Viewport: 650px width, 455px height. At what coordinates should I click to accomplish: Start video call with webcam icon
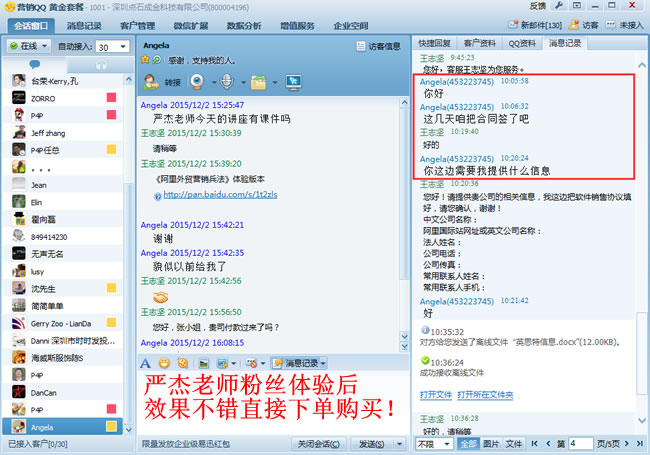[197, 82]
